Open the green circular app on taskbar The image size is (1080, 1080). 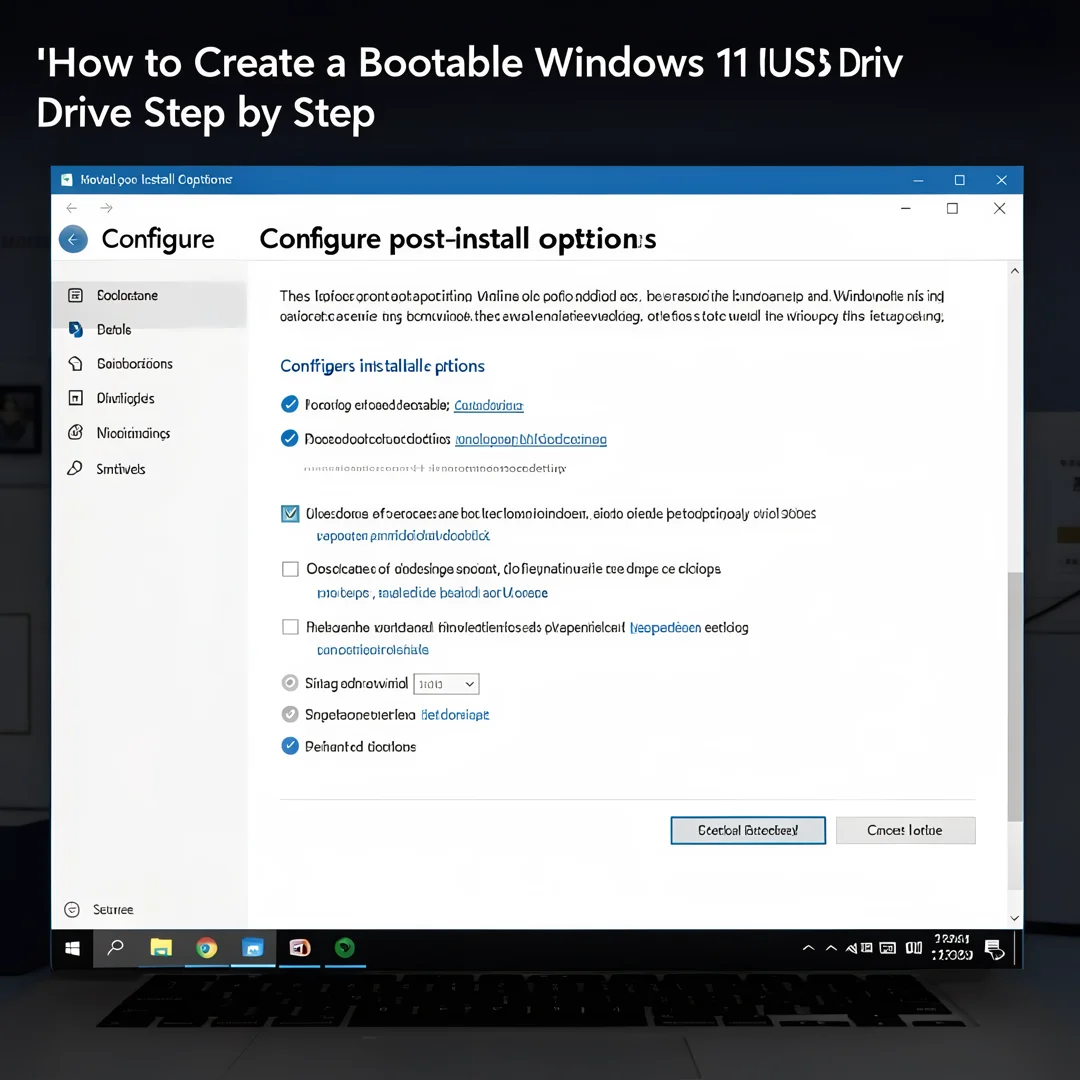[x=345, y=948]
